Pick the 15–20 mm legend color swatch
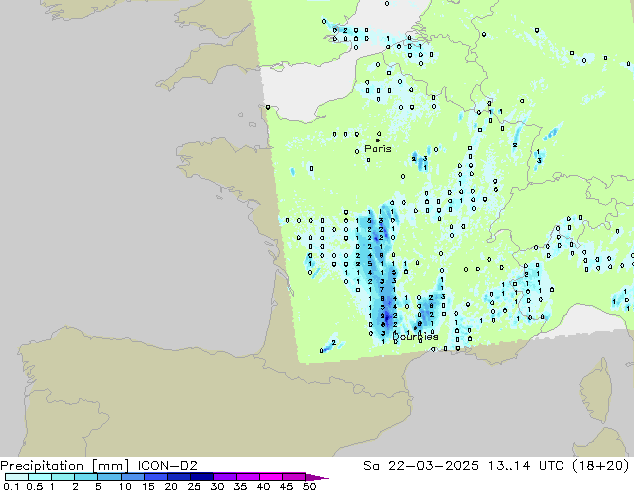 [155, 477]
